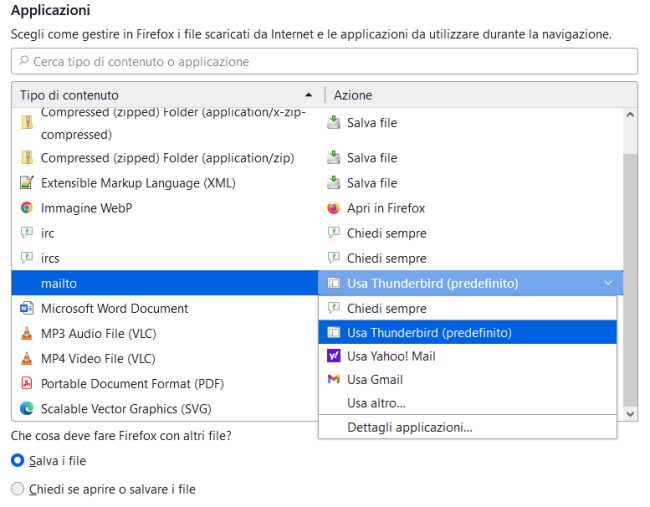Choose Usa Thunderbird (predefinito) in dropdown list

pyautogui.click(x=467, y=332)
